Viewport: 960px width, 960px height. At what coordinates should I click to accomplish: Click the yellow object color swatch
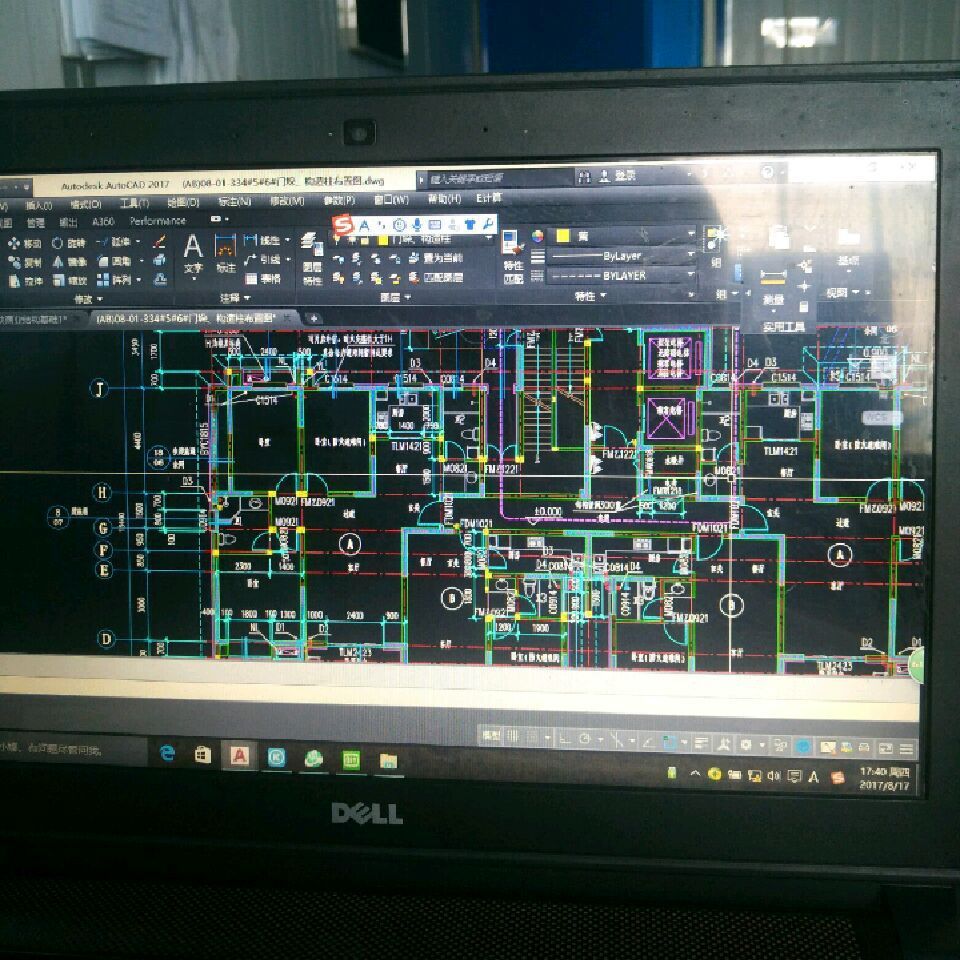563,236
